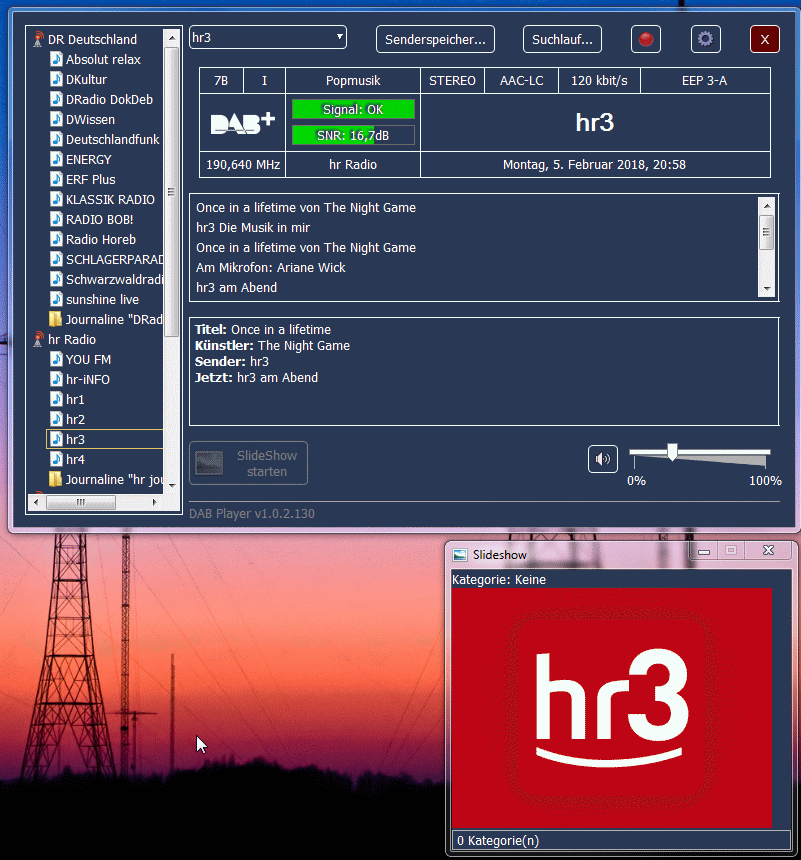Select Deutschlandfunk station label
Image resolution: width=801 pixels, height=860 pixels.
pos(112,140)
